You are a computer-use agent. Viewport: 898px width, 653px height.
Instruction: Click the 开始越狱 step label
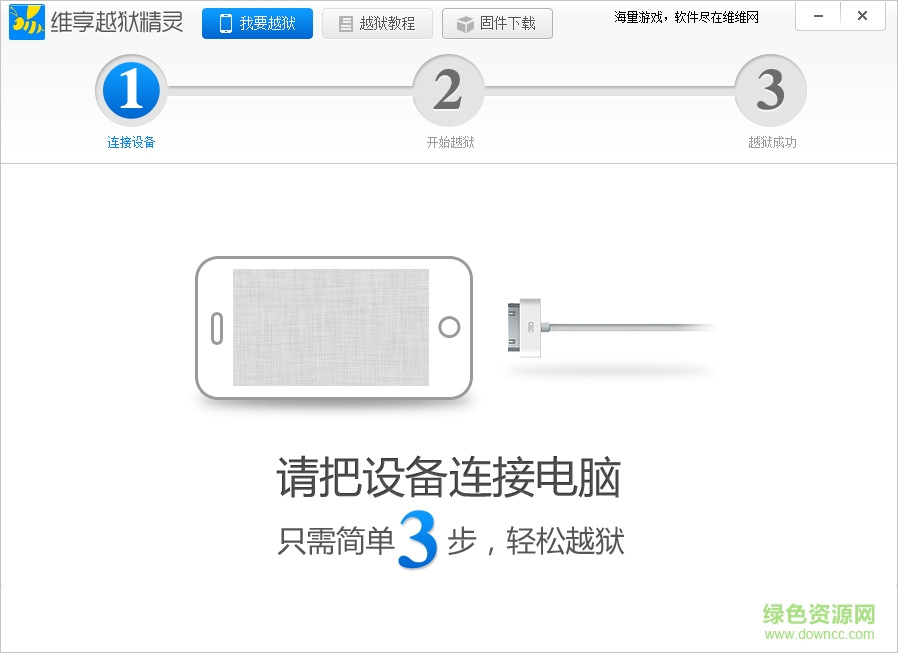[451, 142]
